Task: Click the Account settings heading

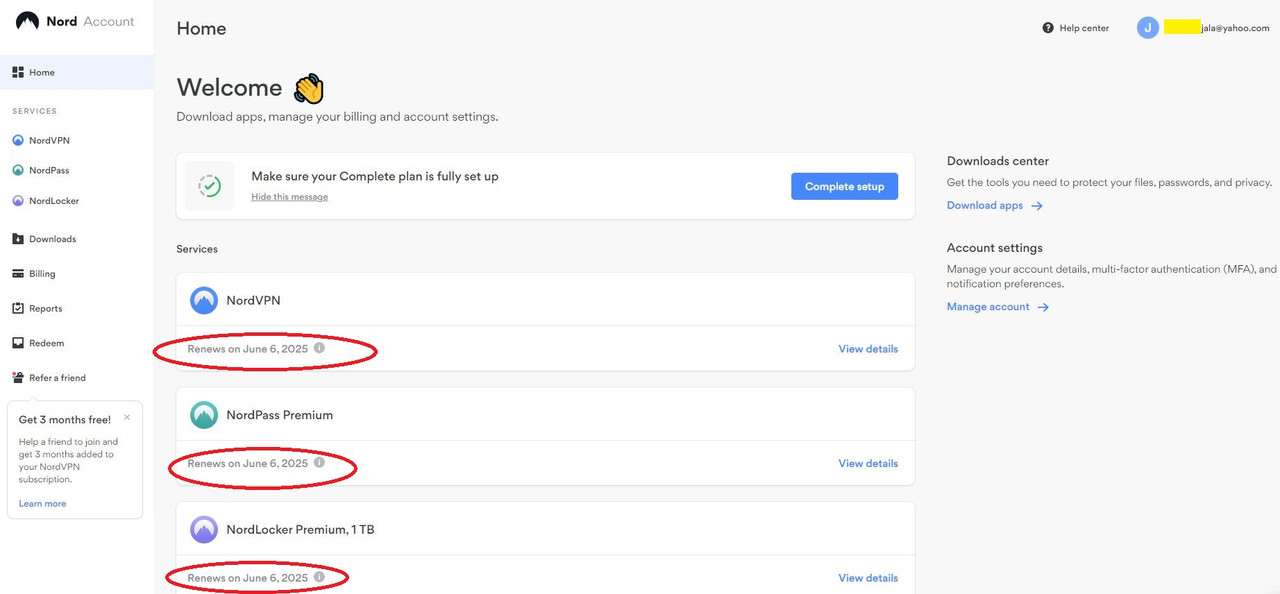Action: (x=995, y=248)
